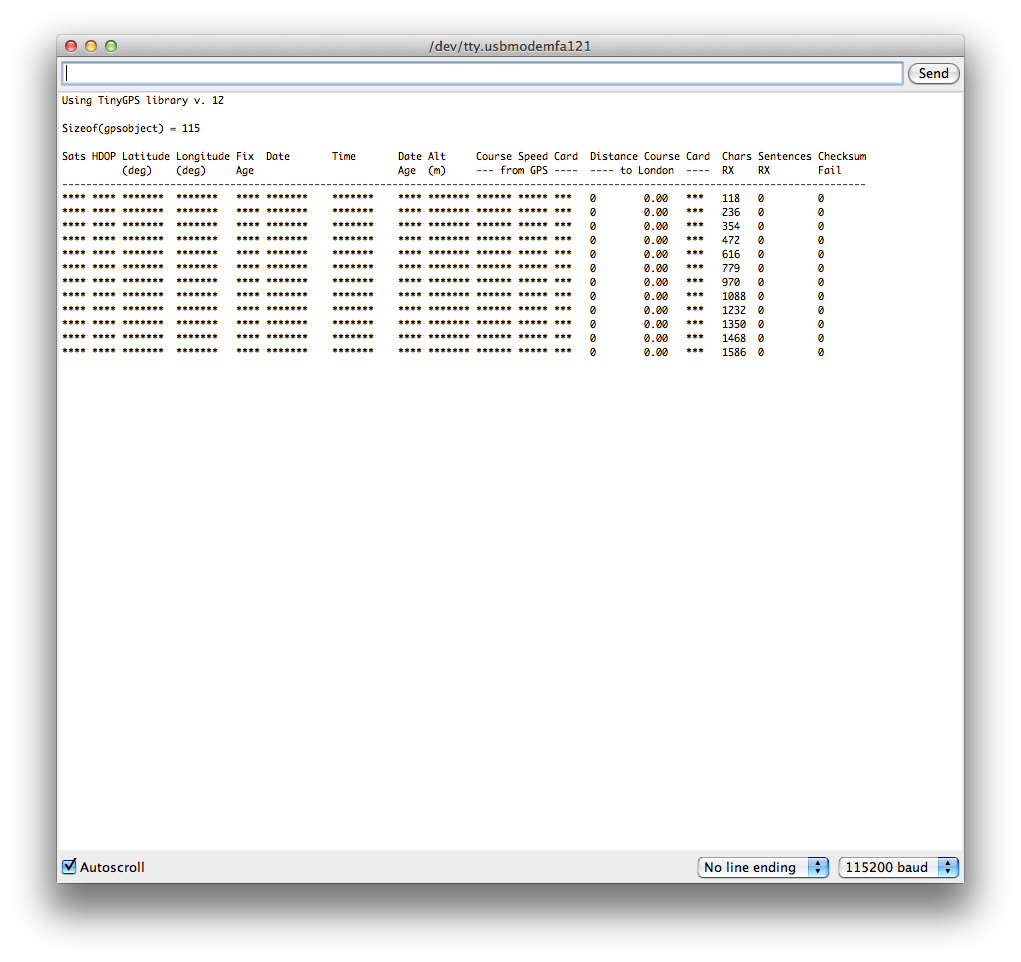Click the Sizeof(gpsobject) = 115 line
This screenshot has height=962, width=1021.
131,128
